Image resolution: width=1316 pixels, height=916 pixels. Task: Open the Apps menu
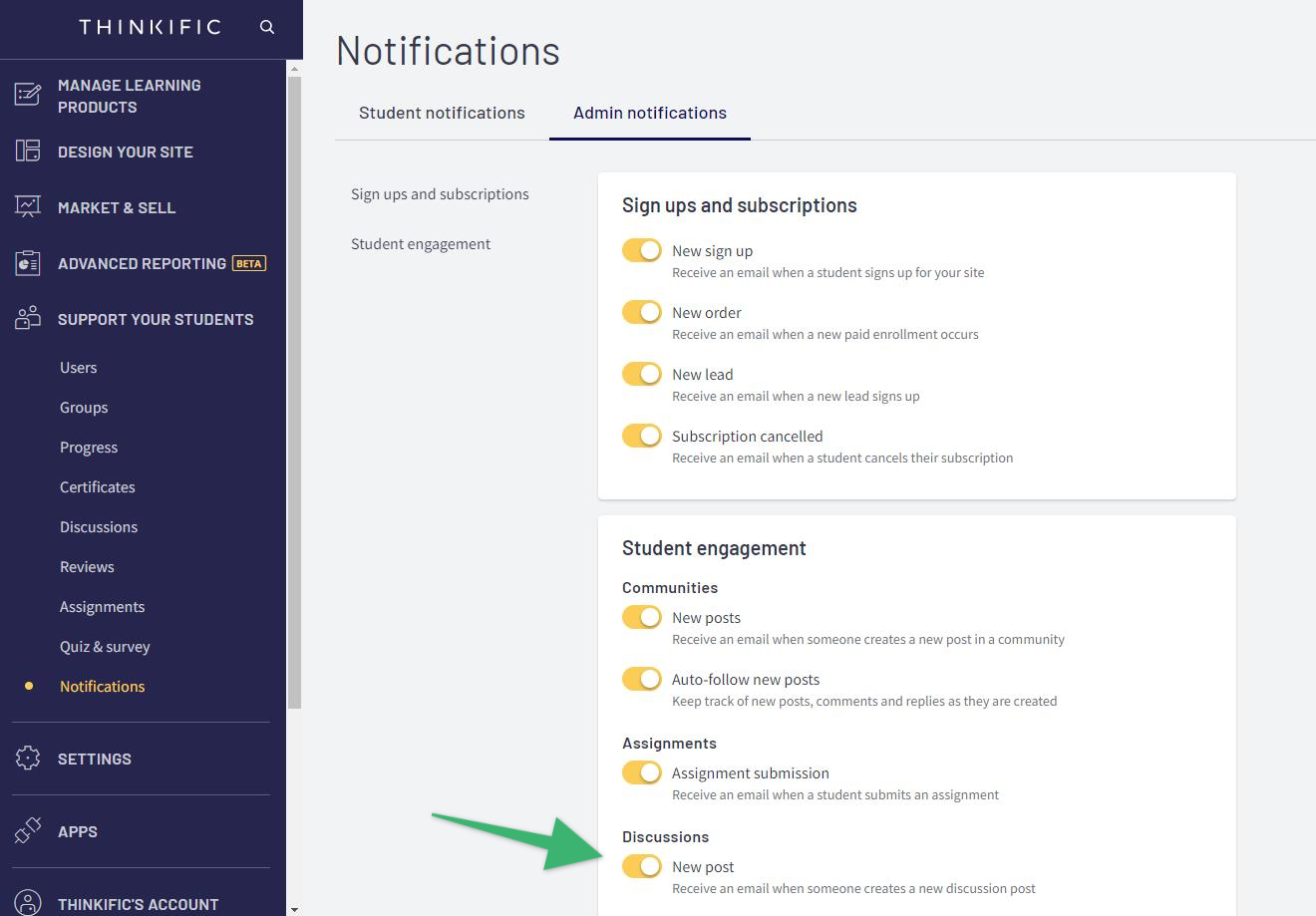point(78,831)
